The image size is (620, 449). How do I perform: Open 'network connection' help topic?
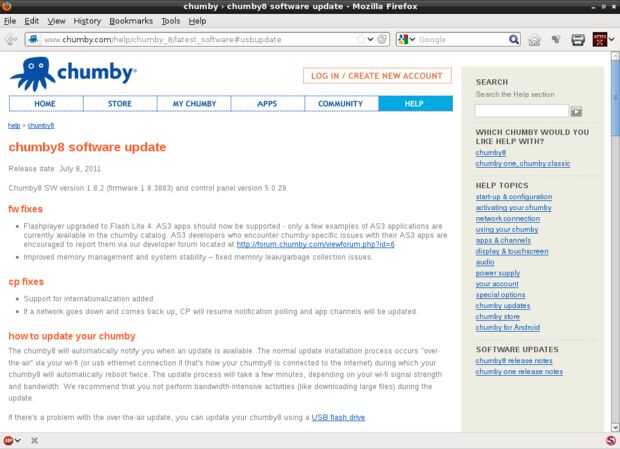tap(508, 219)
